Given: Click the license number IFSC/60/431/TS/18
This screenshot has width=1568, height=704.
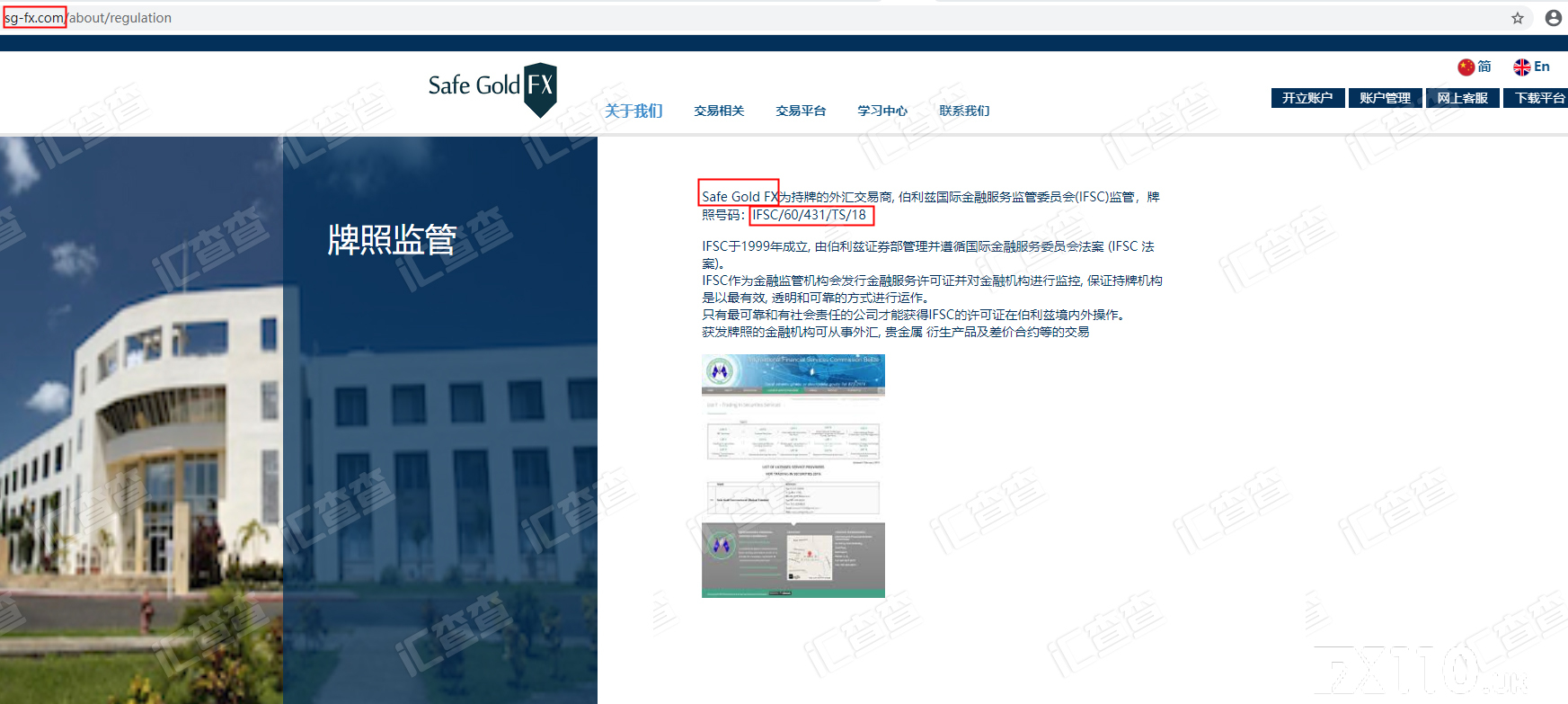Looking at the screenshot, I should [x=810, y=215].
